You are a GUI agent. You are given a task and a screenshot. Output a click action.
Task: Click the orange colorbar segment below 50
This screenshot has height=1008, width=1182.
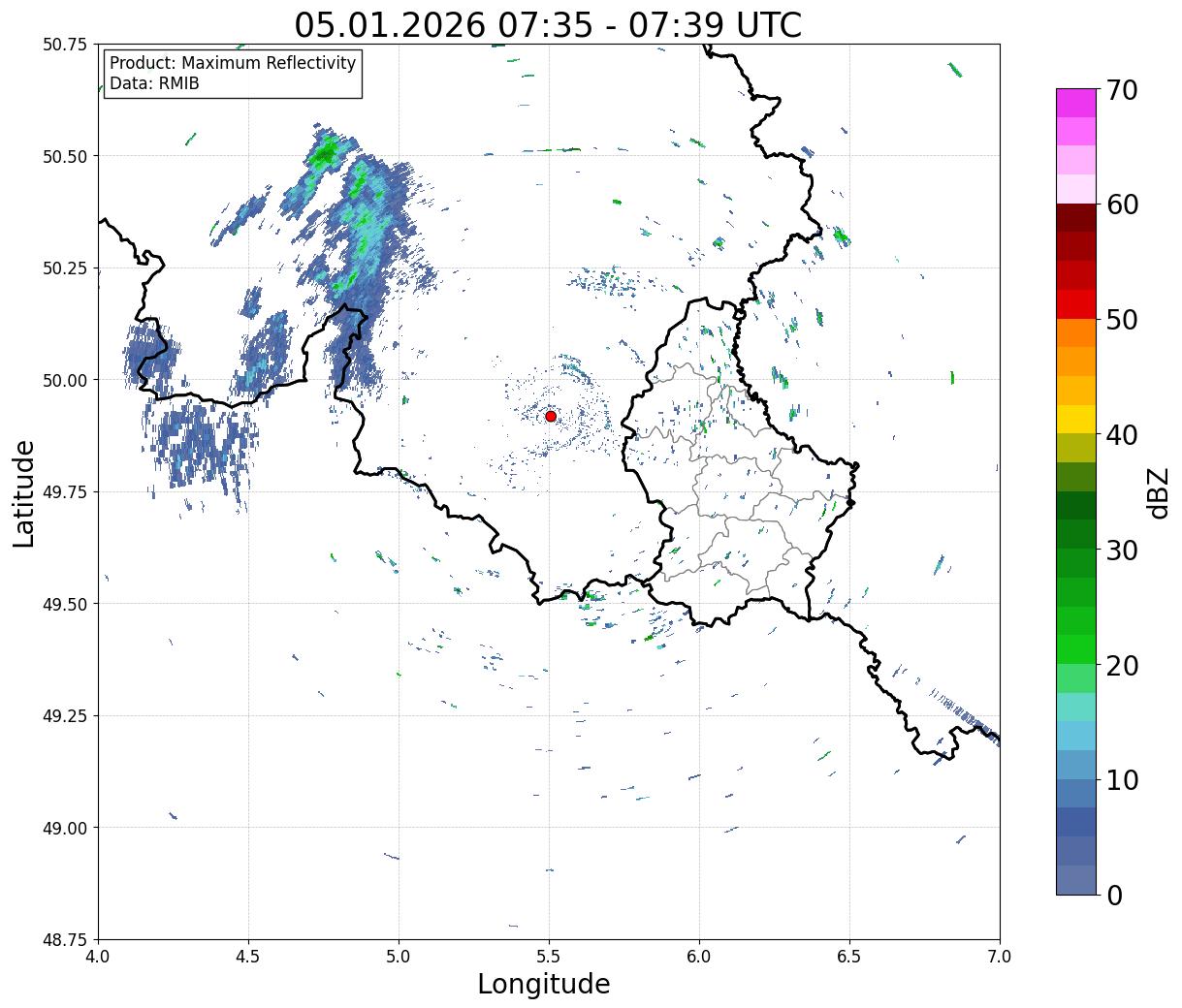click(x=1076, y=332)
